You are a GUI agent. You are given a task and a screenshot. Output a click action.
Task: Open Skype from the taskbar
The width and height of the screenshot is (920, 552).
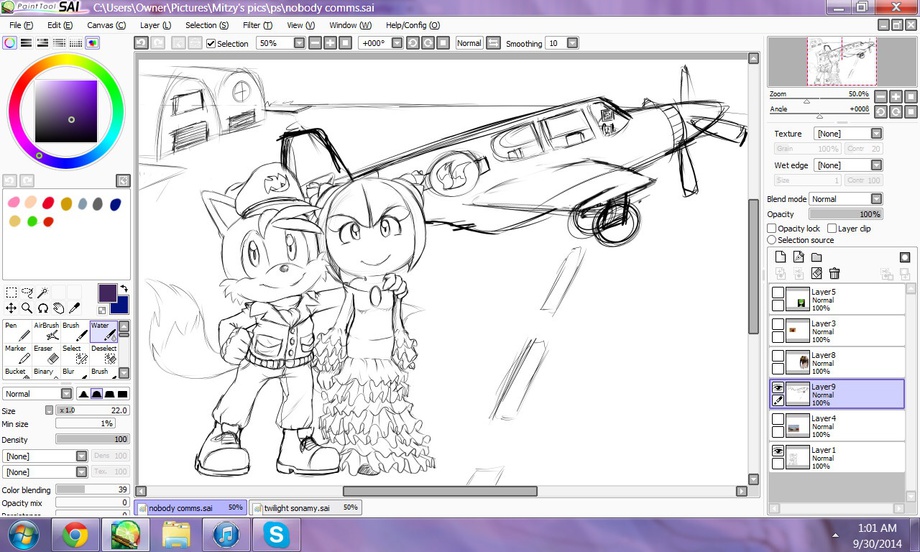(x=276, y=535)
